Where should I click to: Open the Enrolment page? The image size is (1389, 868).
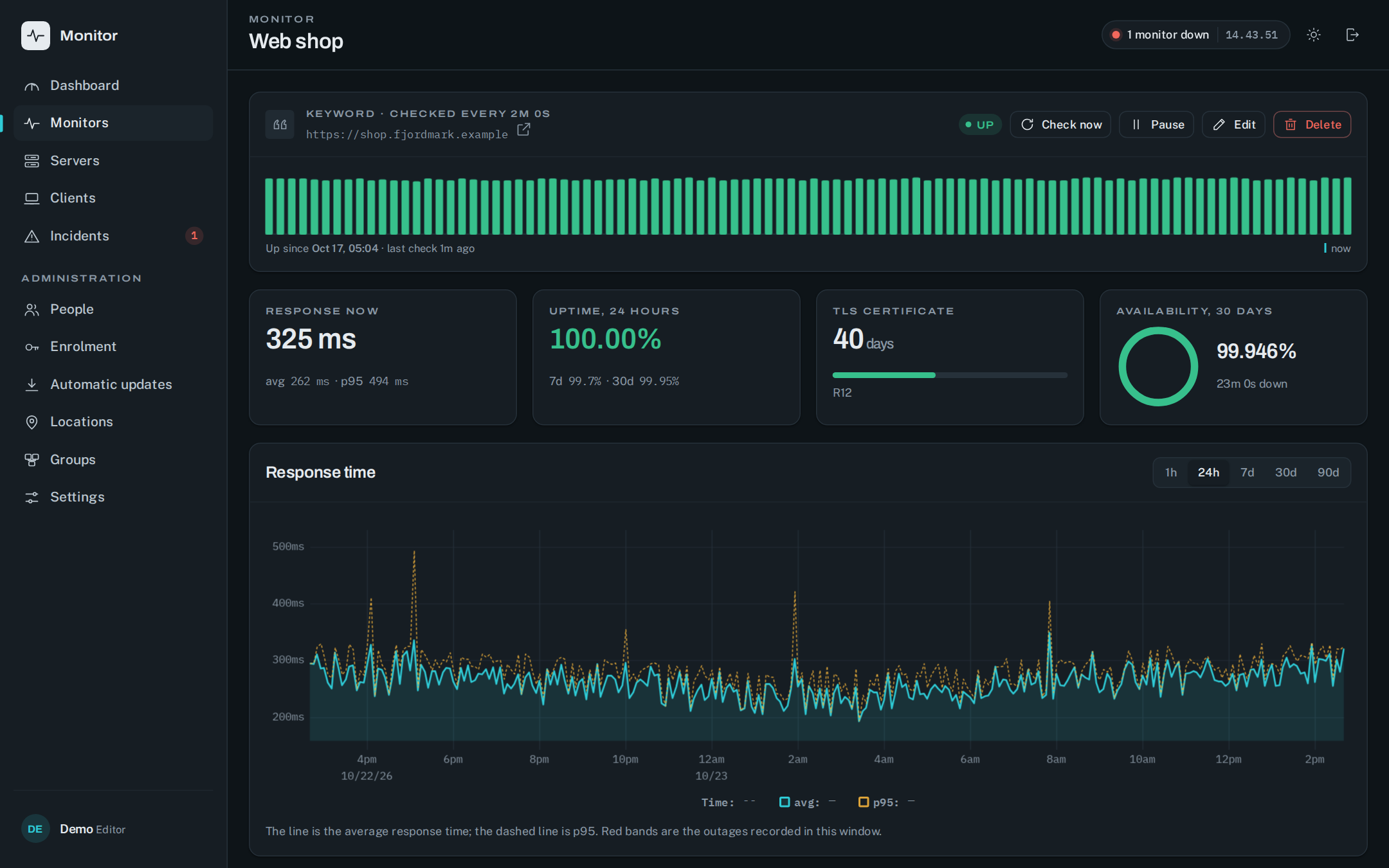click(113, 347)
